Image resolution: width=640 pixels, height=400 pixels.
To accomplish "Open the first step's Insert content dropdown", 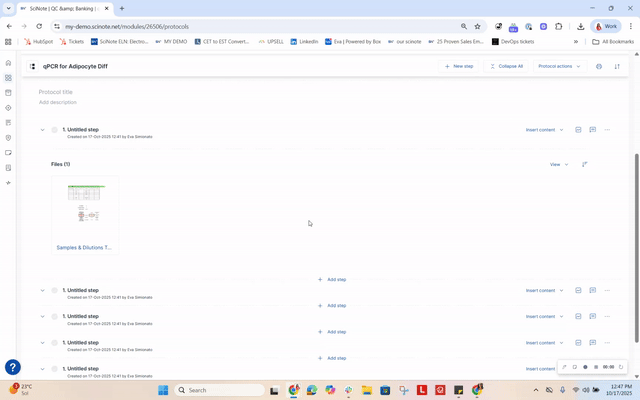I will click(544, 130).
